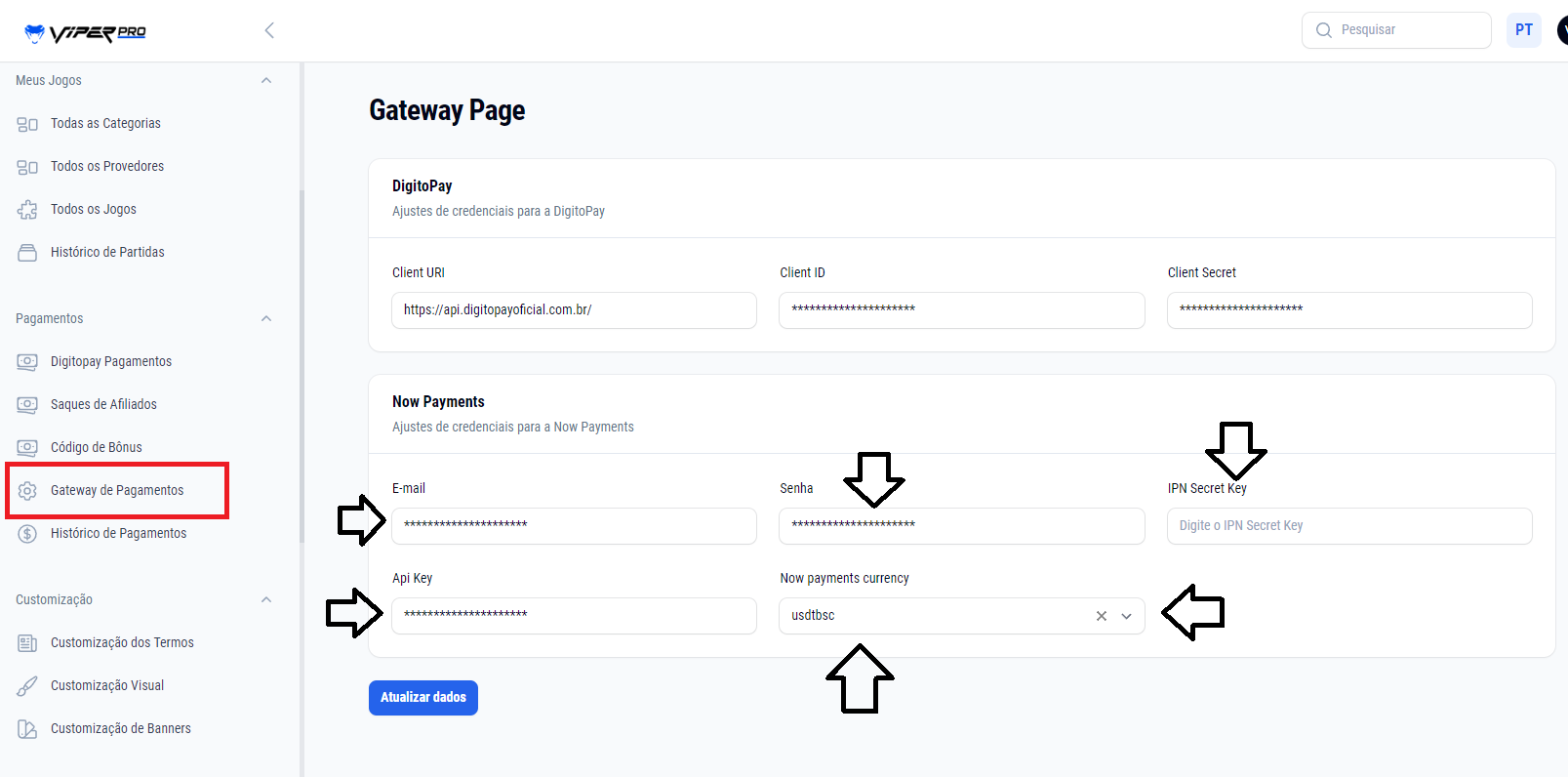This screenshot has height=777, width=1568.
Task: Collapse sidebar with the left chevron
Action: tap(269, 30)
